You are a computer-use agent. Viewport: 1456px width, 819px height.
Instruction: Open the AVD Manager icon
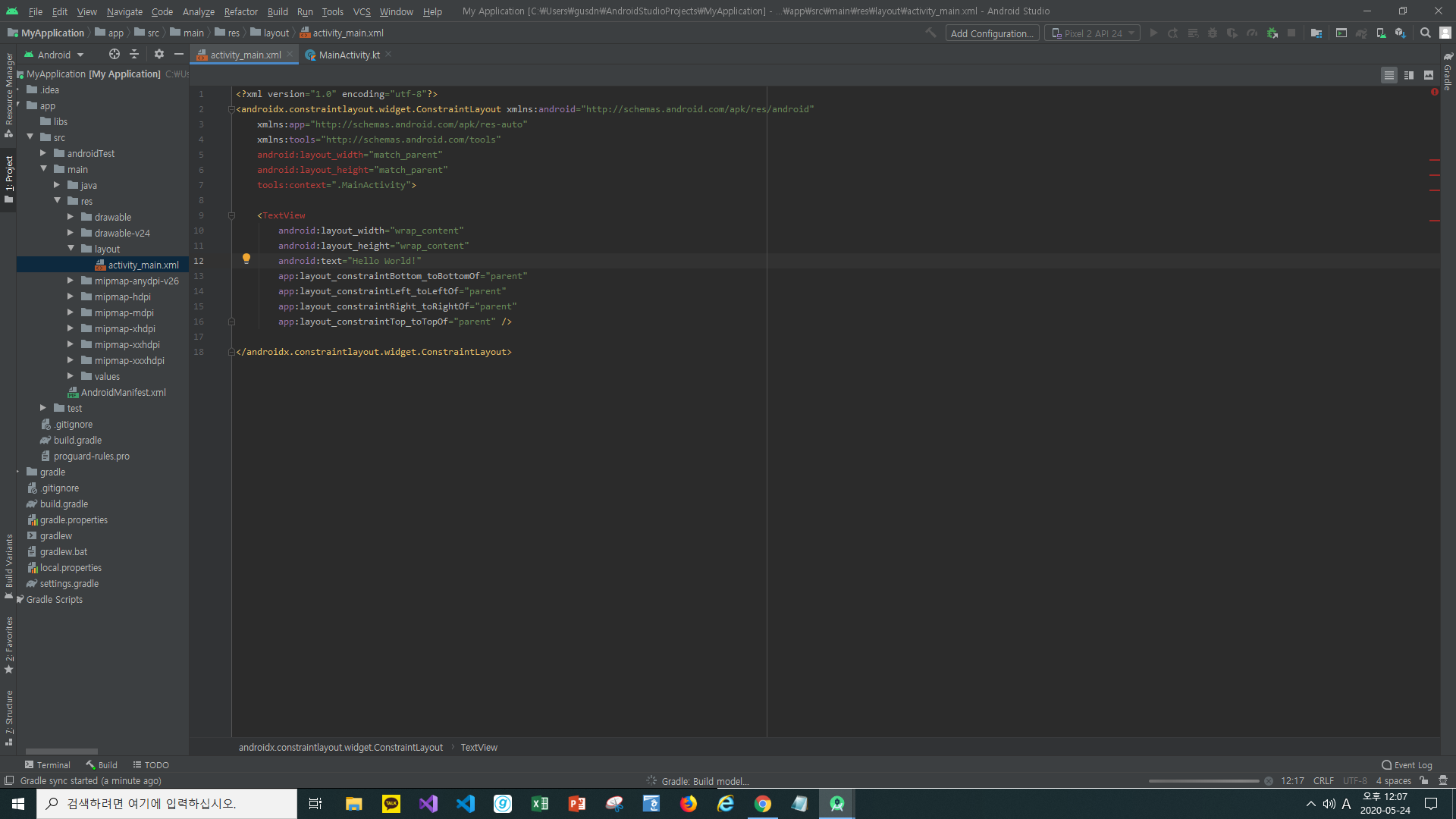point(1381,33)
